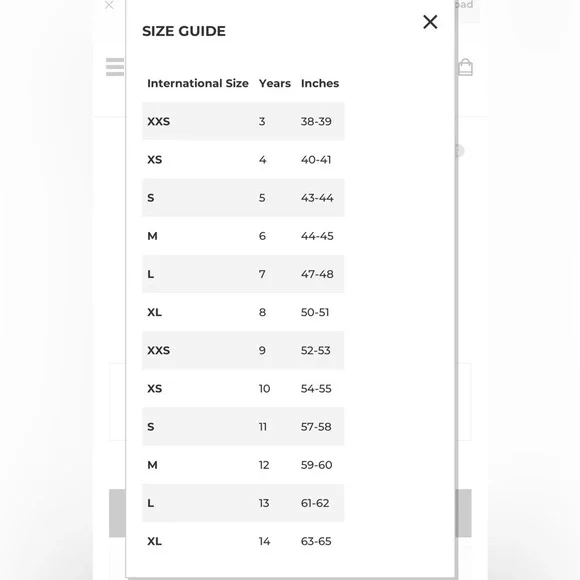Select the S label for 5 years
Screen dimensions: 580x580
pyautogui.click(x=151, y=198)
